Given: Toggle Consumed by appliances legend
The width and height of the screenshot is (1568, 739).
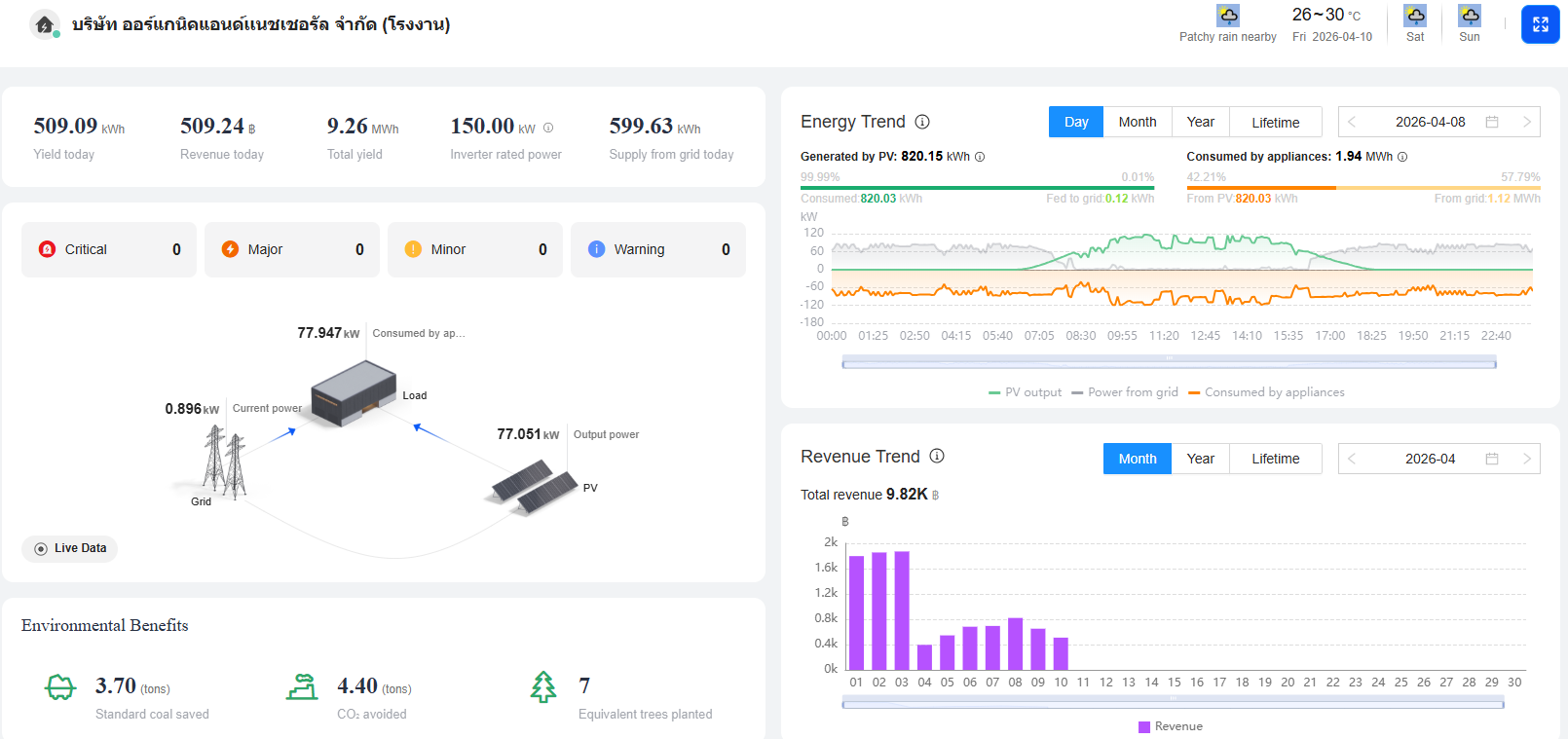Looking at the screenshot, I should pos(1266,392).
